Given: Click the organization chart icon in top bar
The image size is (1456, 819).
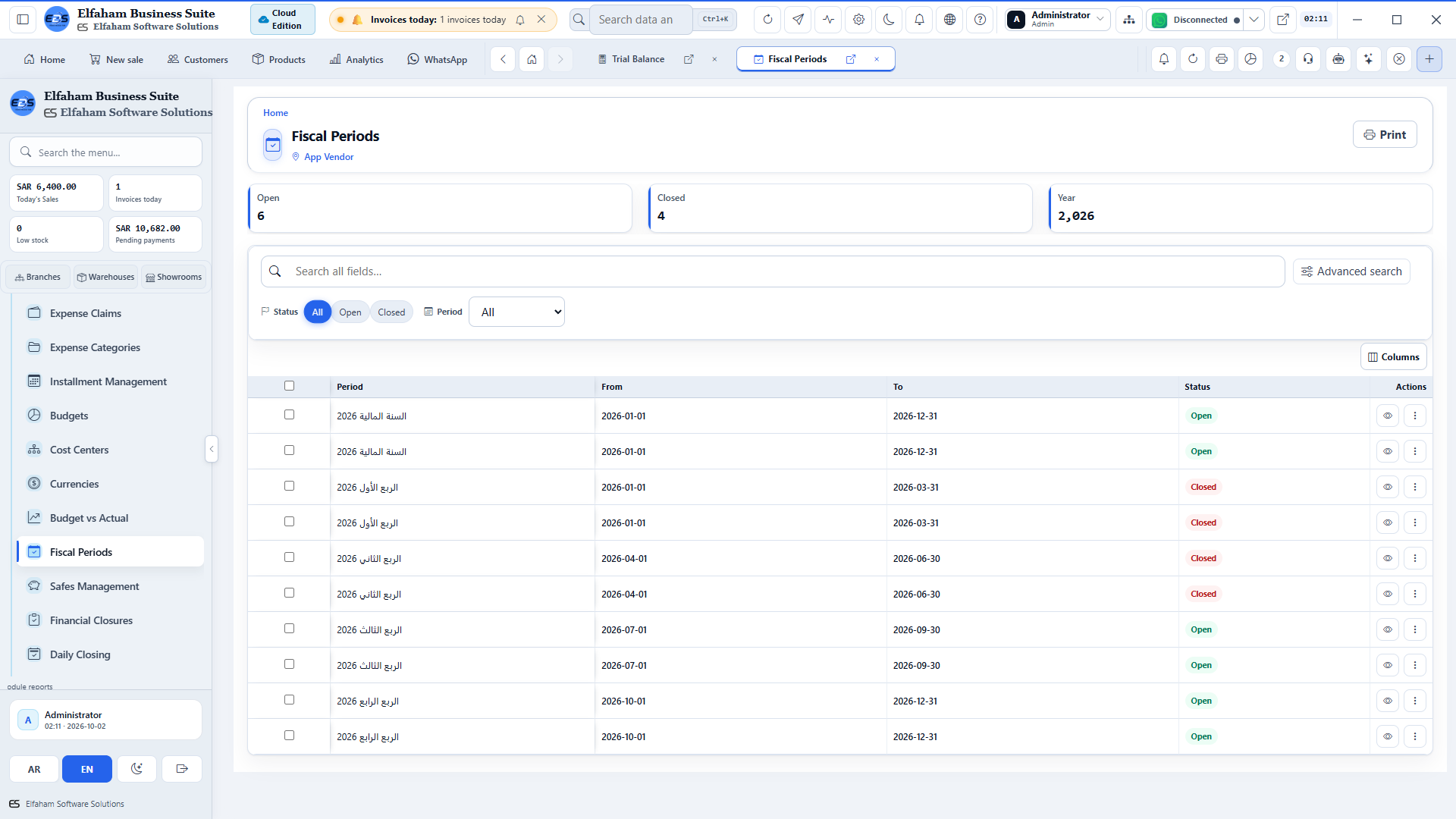Looking at the screenshot, I should coord(1129,20).
